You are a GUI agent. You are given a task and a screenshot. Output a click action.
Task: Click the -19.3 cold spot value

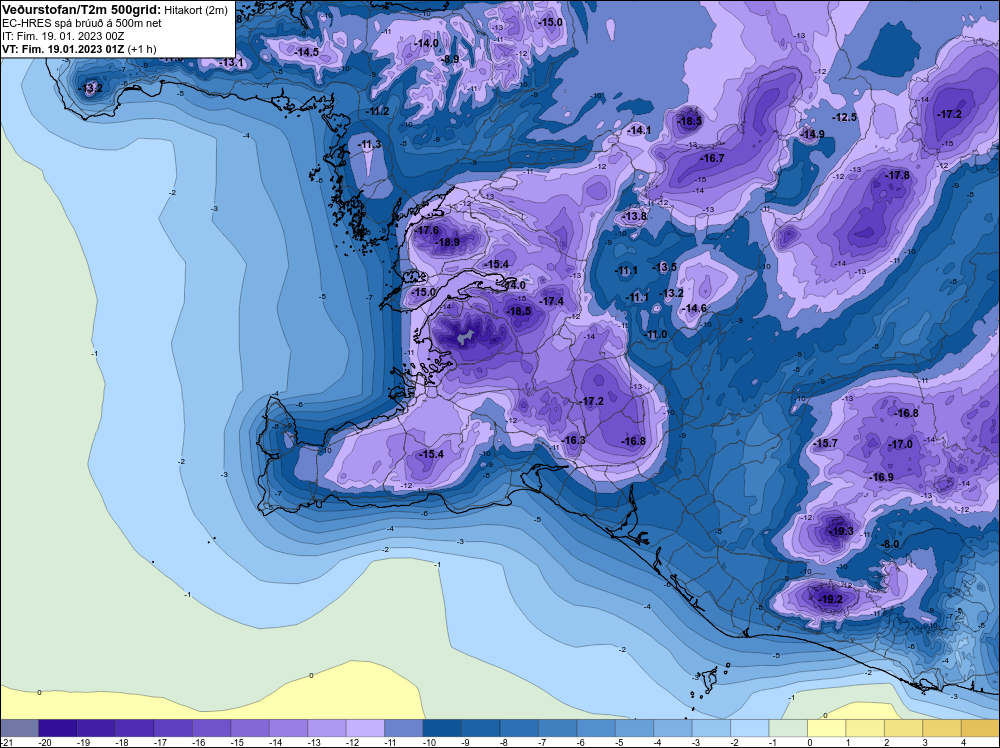(x=841, y=531)
